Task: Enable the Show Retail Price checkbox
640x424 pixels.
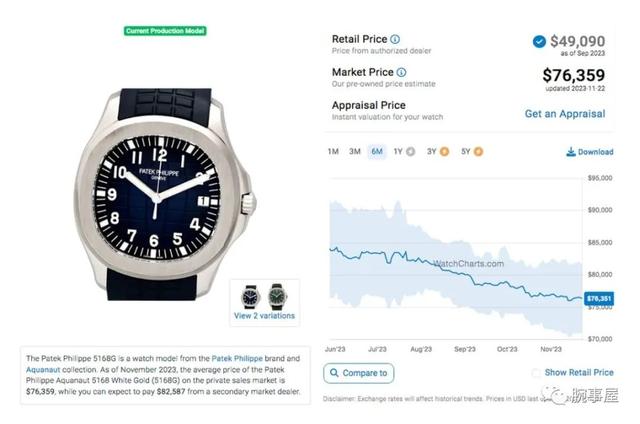Action: pyautogui.click(x=538, y=373)
